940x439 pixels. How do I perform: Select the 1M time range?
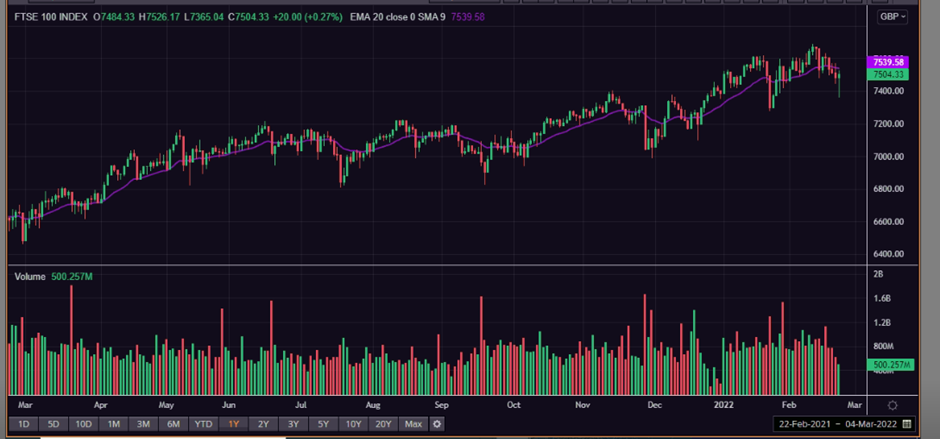click(x=113, y=425)
